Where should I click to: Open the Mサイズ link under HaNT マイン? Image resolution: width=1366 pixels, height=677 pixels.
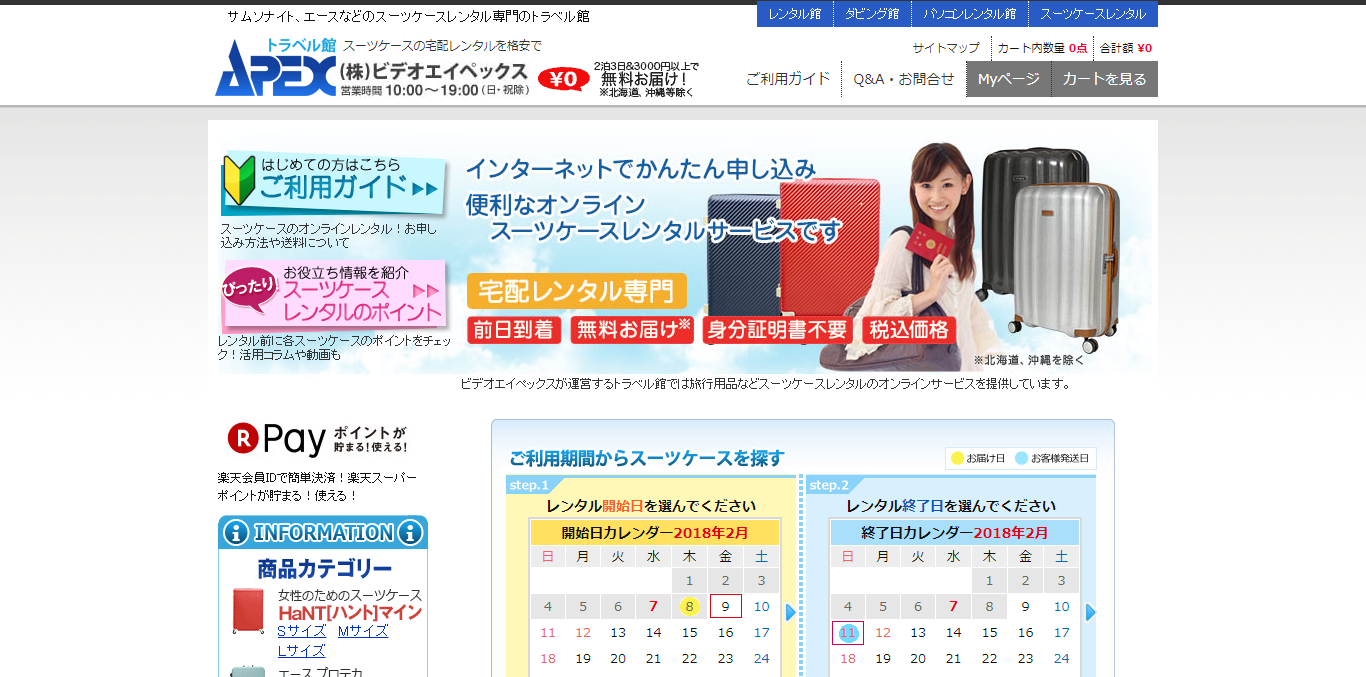click(x=363, y=631)
